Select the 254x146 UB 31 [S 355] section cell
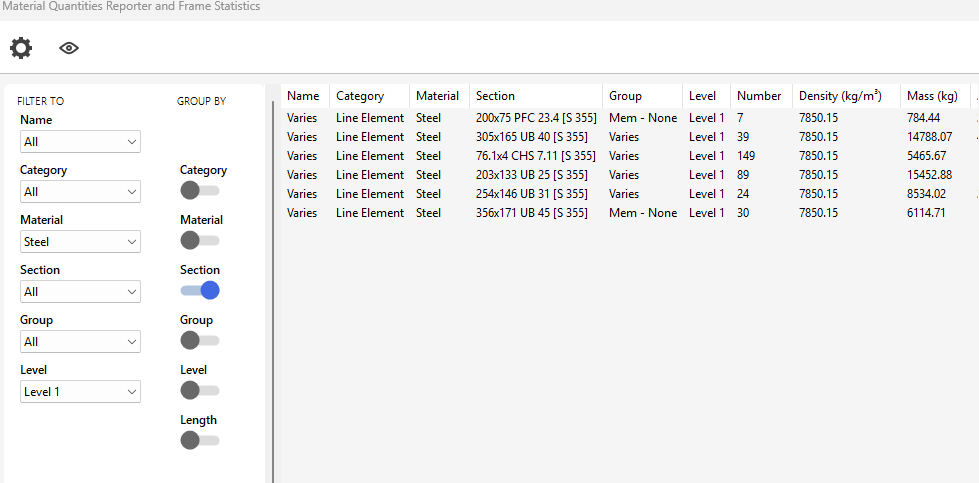 click(531, 194)
